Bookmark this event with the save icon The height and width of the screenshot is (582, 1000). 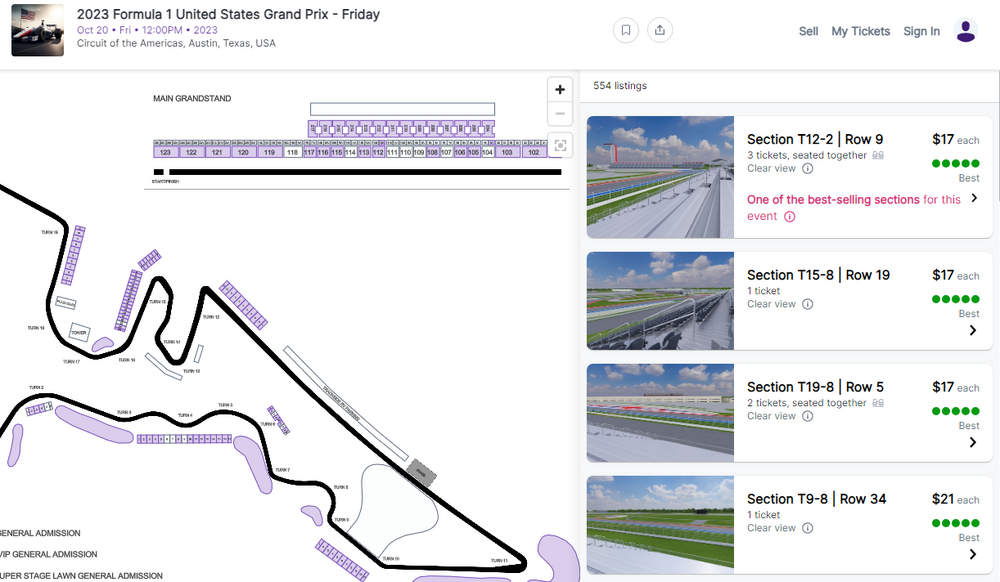(626, 30)
